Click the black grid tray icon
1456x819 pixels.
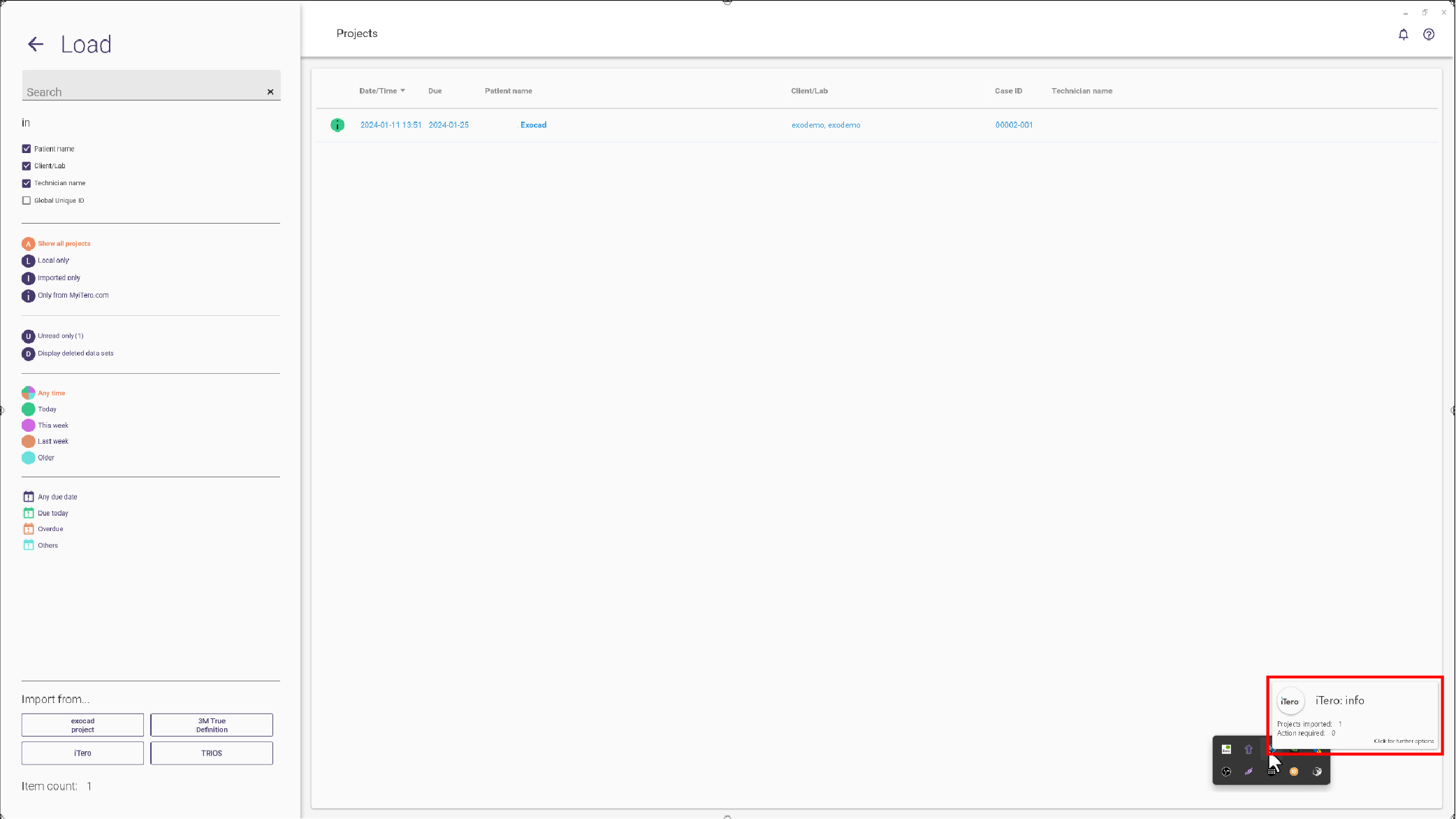[x=1272, y=771]
